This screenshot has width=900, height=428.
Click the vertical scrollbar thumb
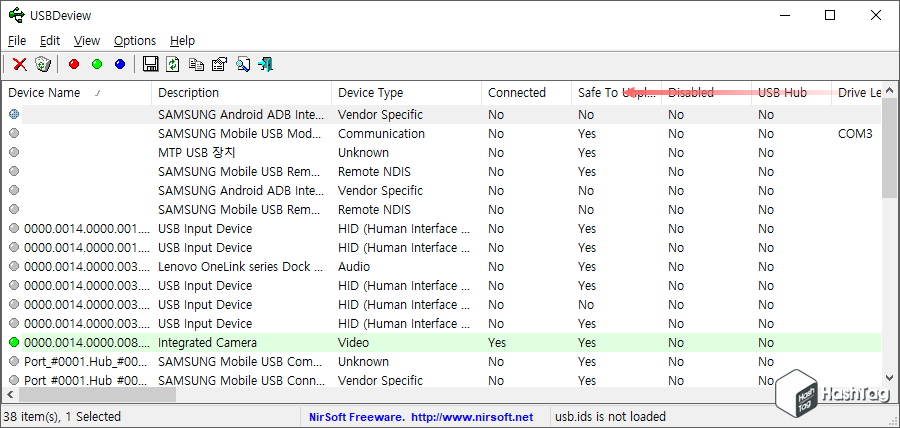point(890,147)
